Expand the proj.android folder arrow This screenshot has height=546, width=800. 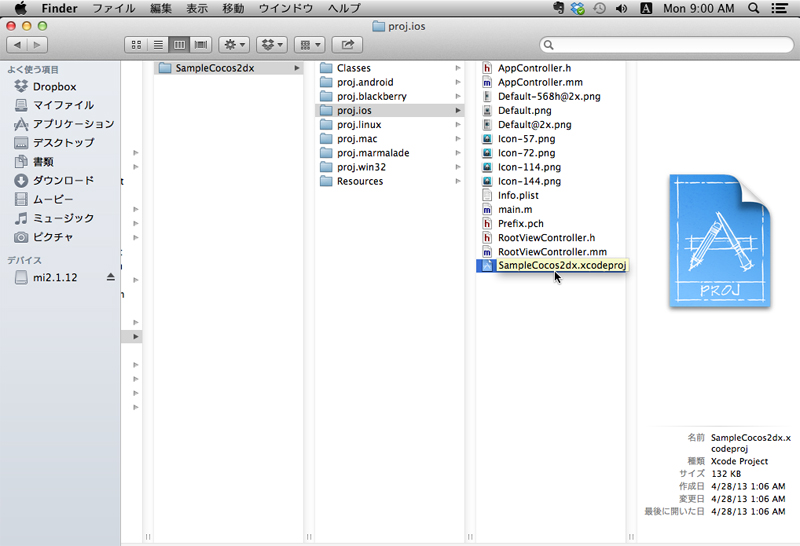click(x=458, y=82)
